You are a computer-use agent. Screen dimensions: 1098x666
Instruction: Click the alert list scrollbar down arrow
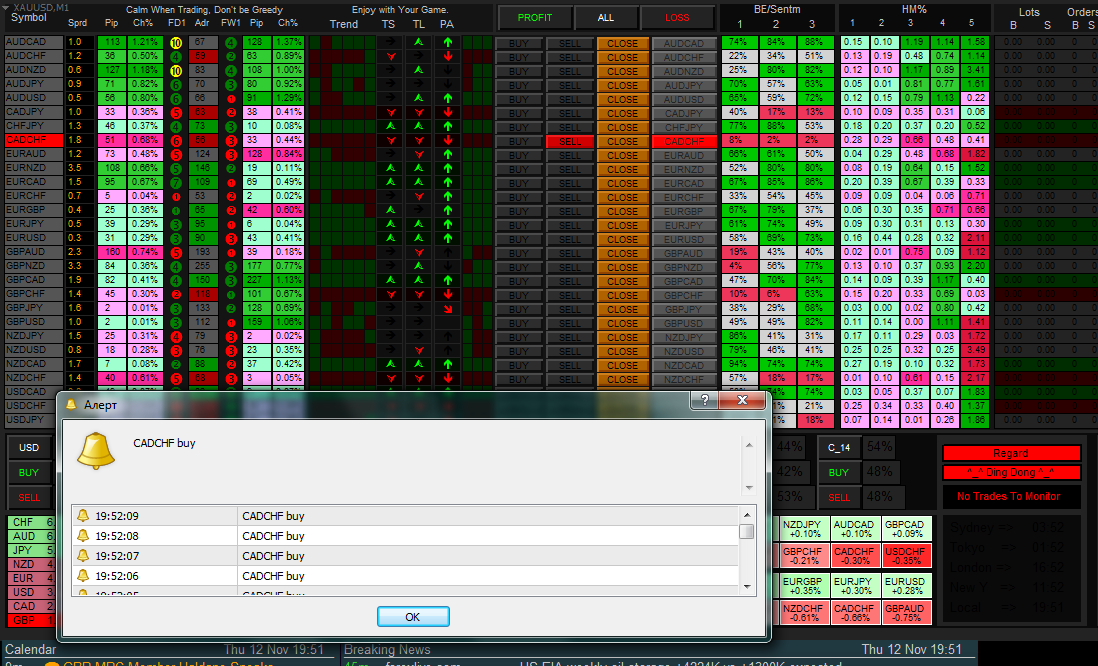point(747,587)
